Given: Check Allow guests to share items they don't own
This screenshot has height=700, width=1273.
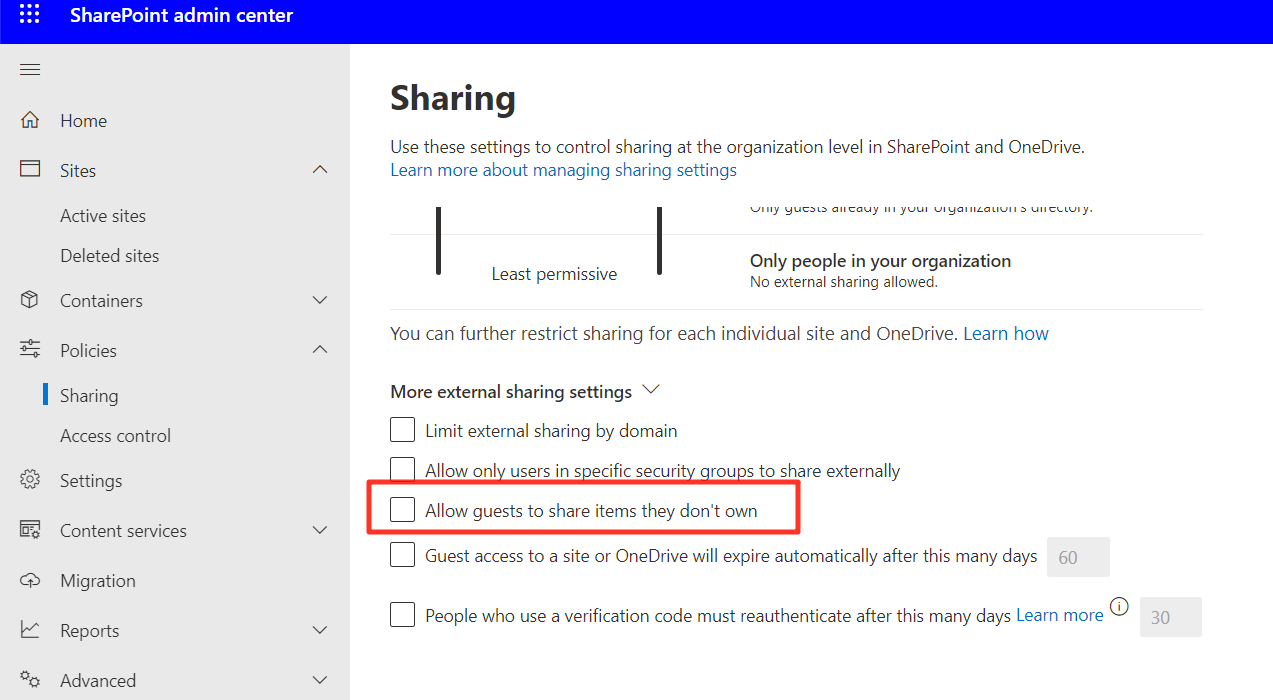Looking at the screenshot, I should tap(402, 510).
